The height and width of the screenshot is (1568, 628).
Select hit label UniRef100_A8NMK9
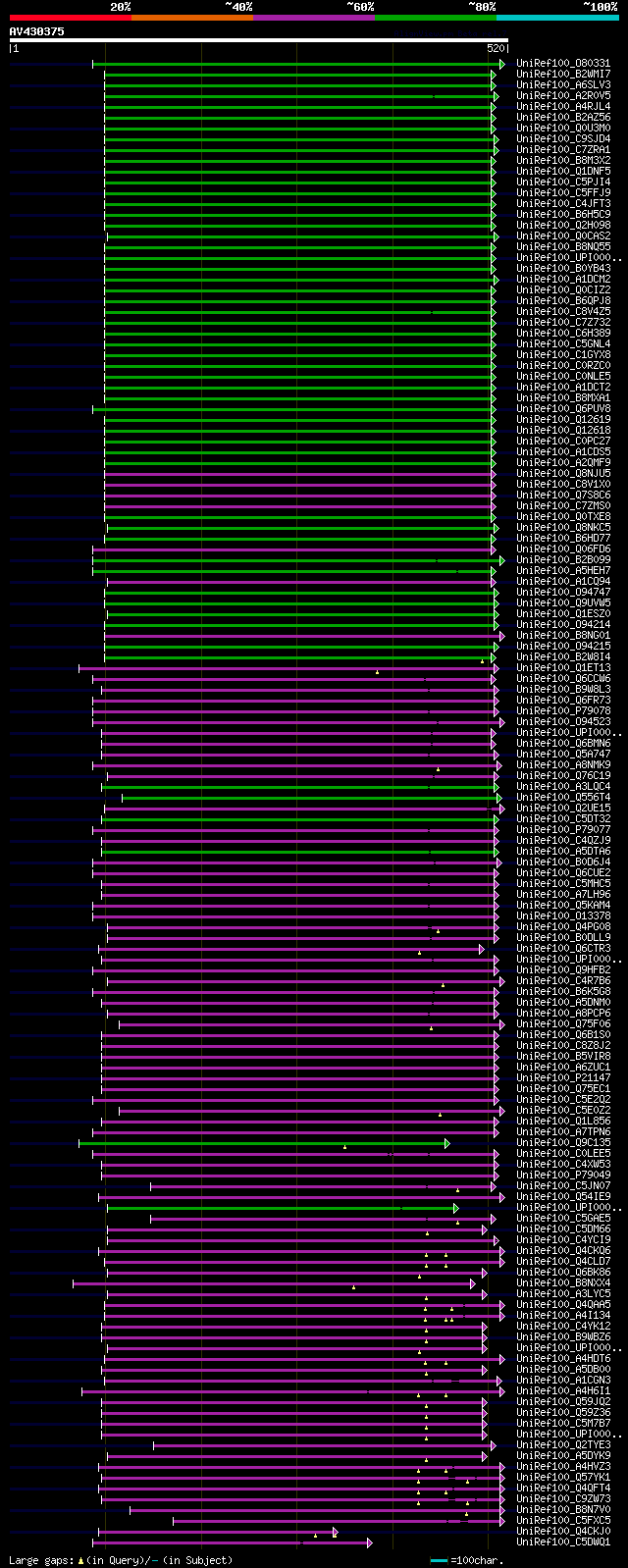[x=563, y=765]
